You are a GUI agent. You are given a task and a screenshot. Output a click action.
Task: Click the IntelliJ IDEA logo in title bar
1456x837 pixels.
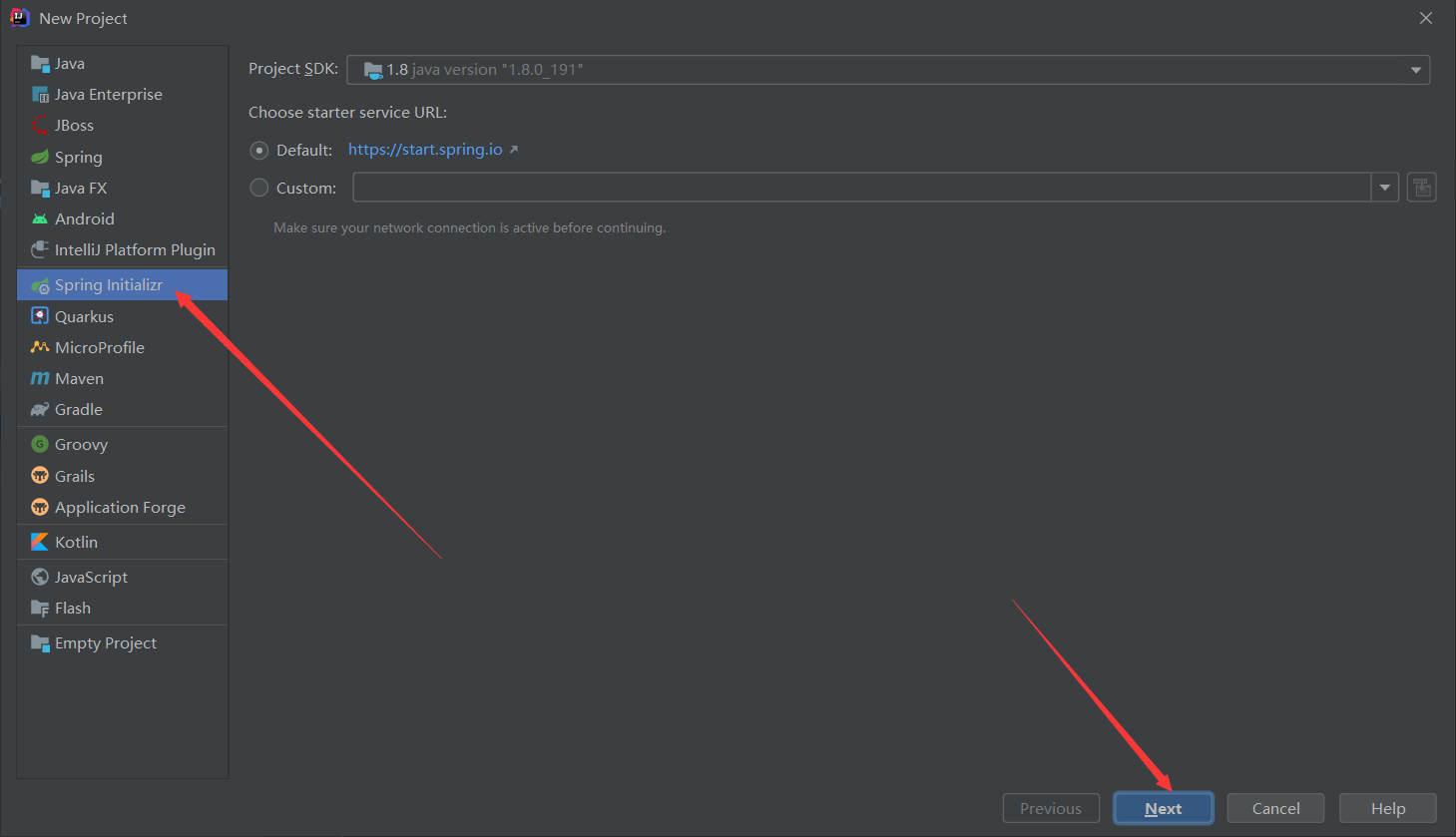[19, 18]
